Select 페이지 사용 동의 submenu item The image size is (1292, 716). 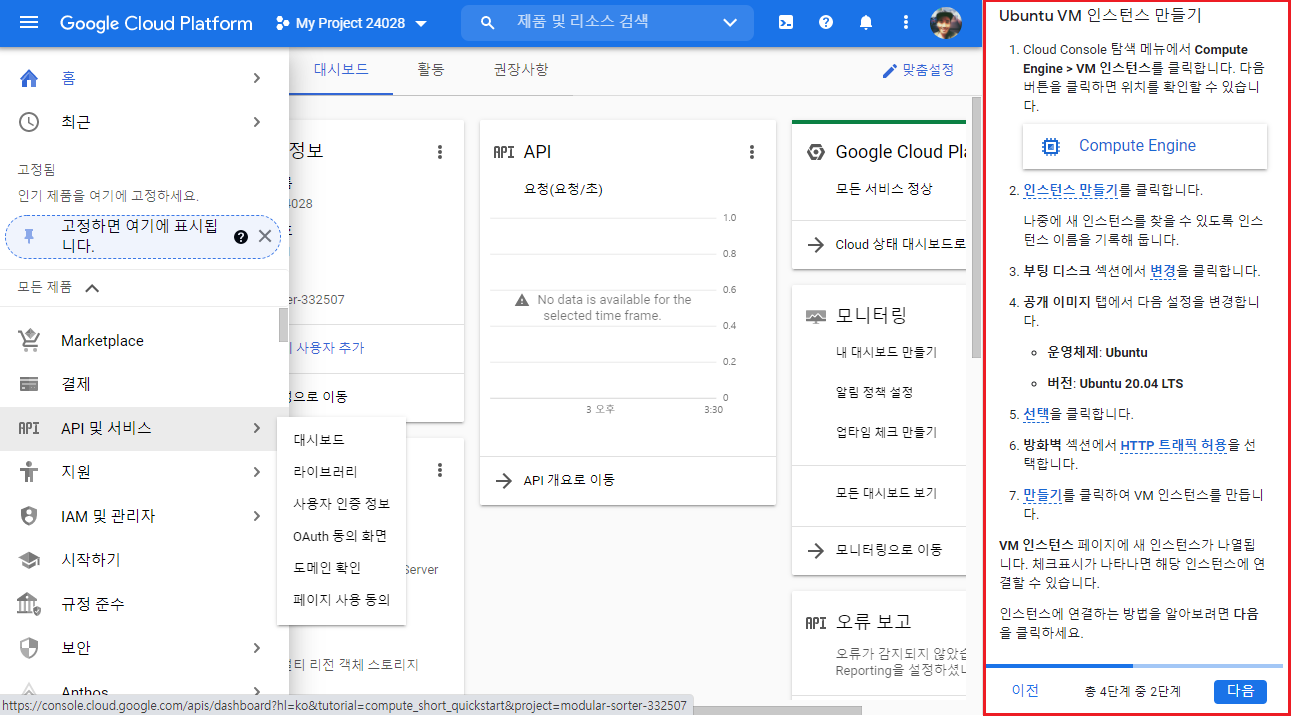pyautogui.click(x=341, y=600)
